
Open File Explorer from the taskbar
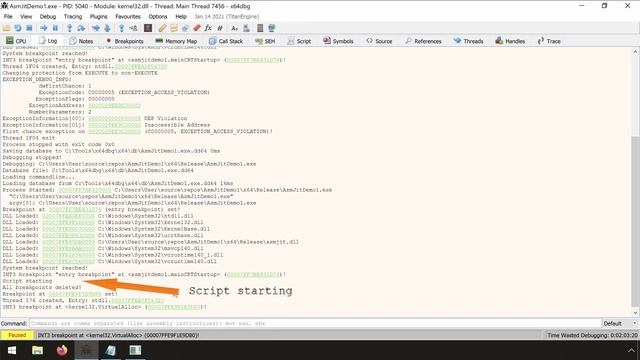tap(37, 350)
